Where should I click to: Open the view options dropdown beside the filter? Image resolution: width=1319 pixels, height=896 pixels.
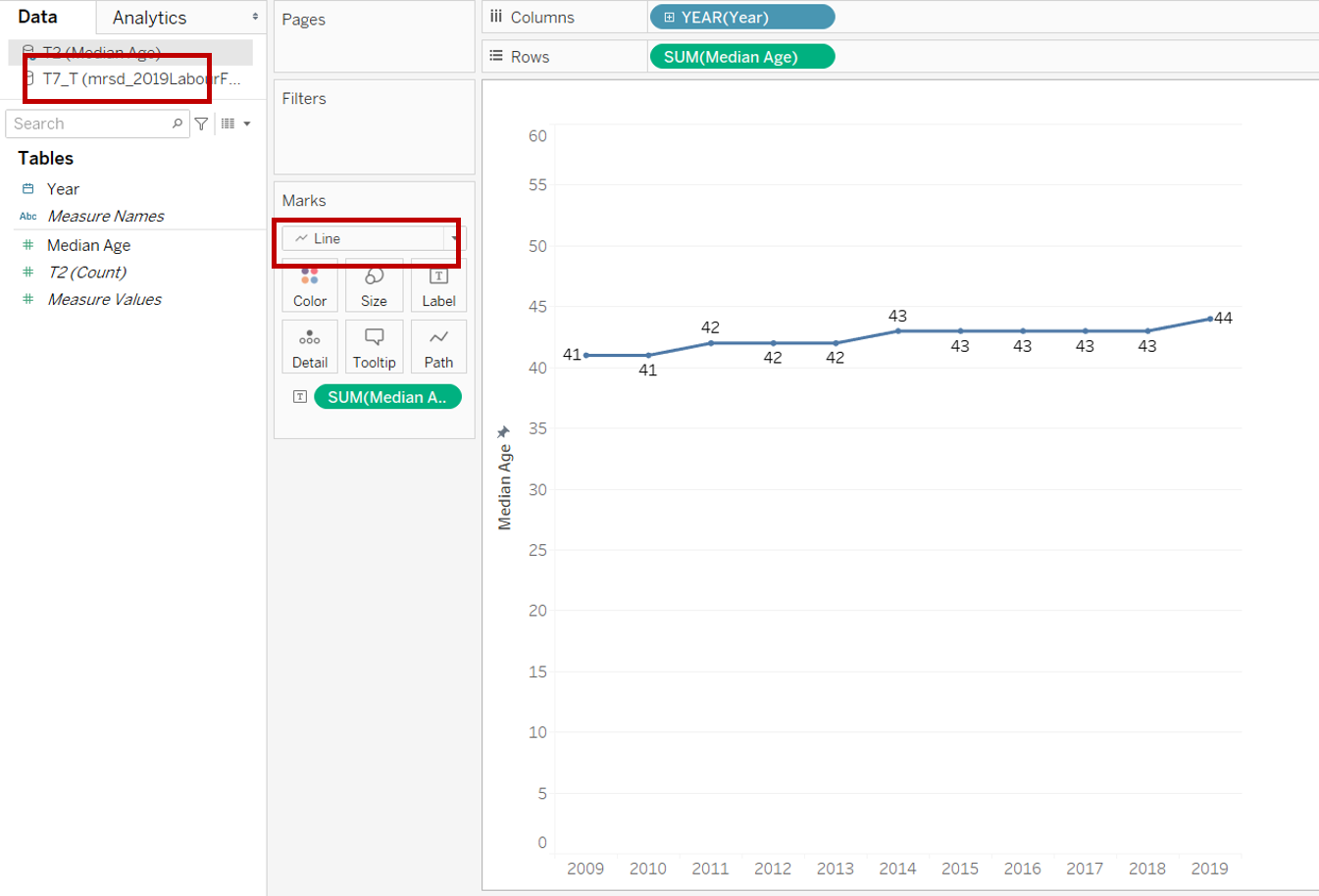coord(235,124)
